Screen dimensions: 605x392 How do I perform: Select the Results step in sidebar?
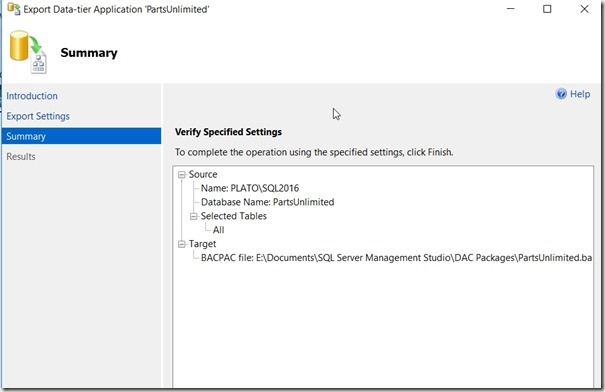click(x=21, y=156)
